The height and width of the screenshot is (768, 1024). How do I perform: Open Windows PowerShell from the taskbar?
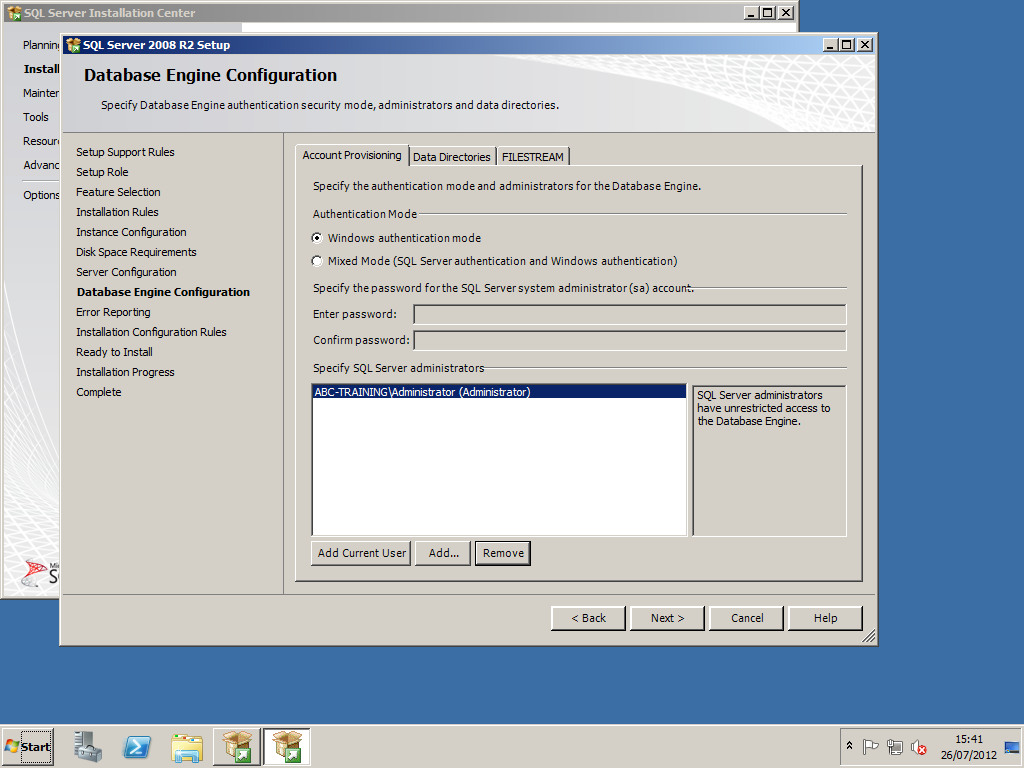(x=137, y=746)
